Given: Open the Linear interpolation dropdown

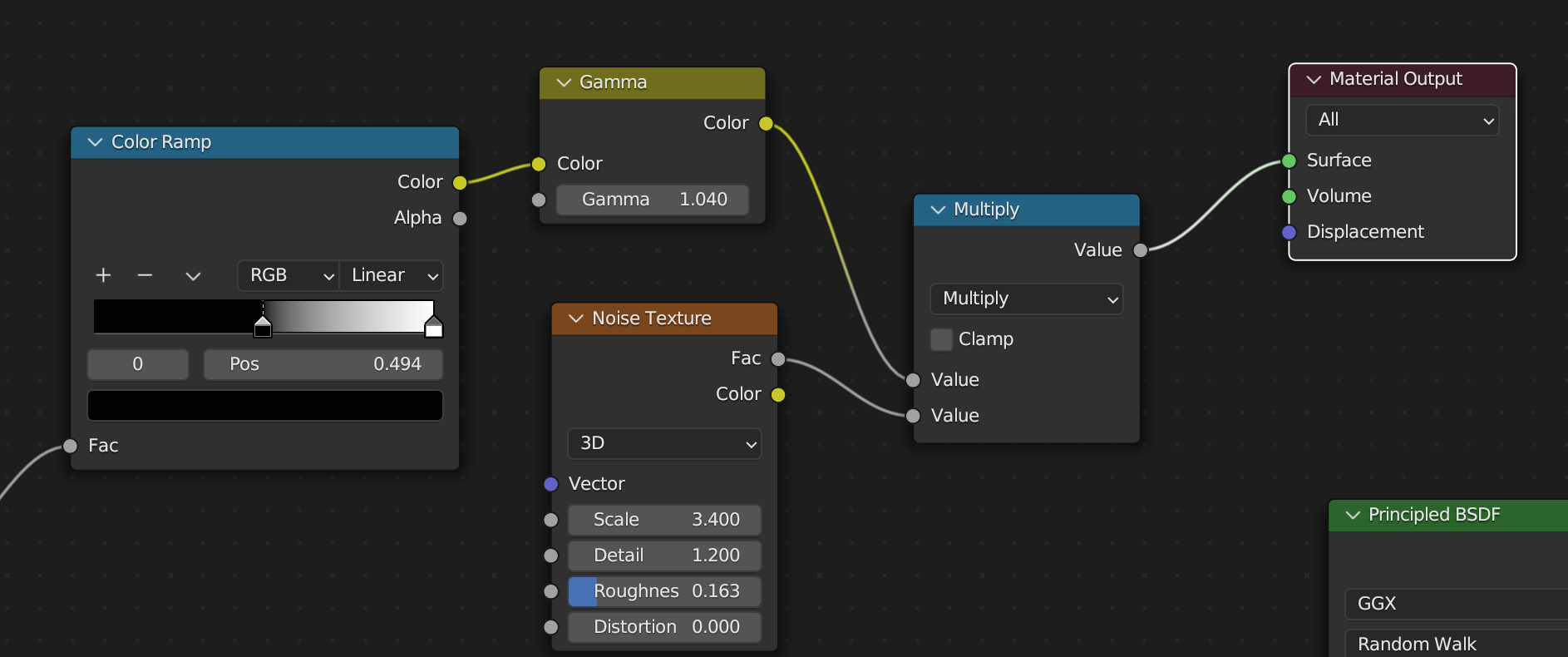Looking at the screenshot, I should (x=392, y=275).
